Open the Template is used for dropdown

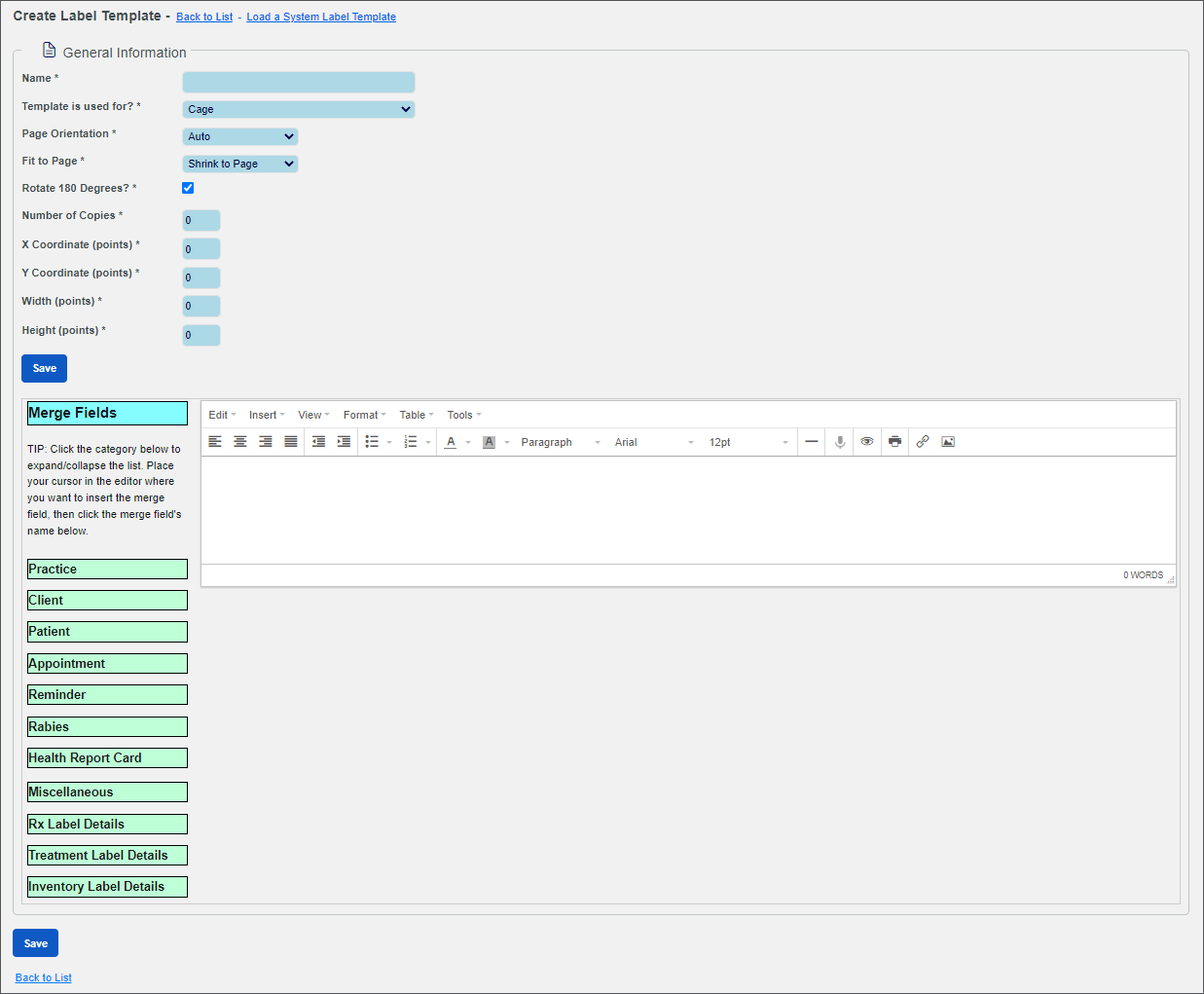coord(298,109)
